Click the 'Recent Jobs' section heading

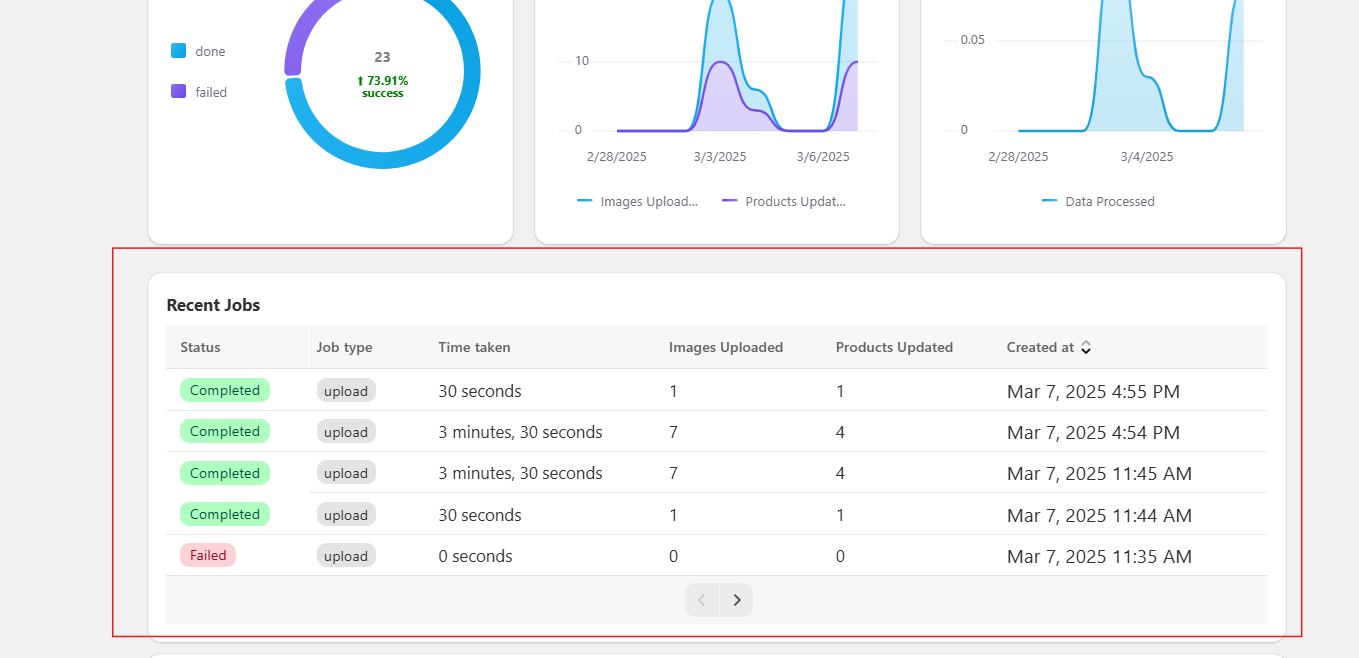[213, 305]
